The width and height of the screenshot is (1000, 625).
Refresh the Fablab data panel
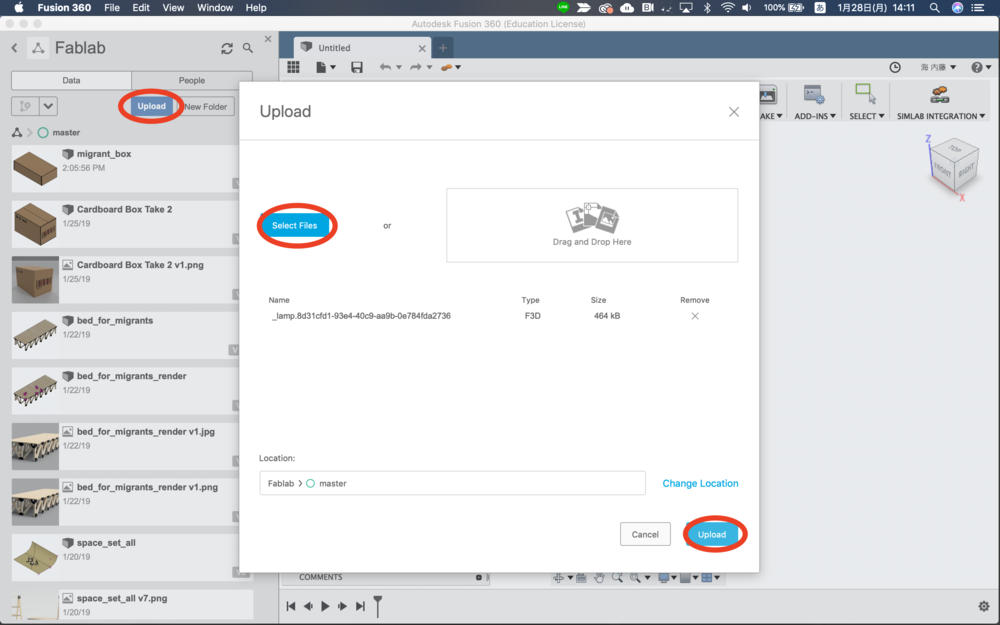227,48
